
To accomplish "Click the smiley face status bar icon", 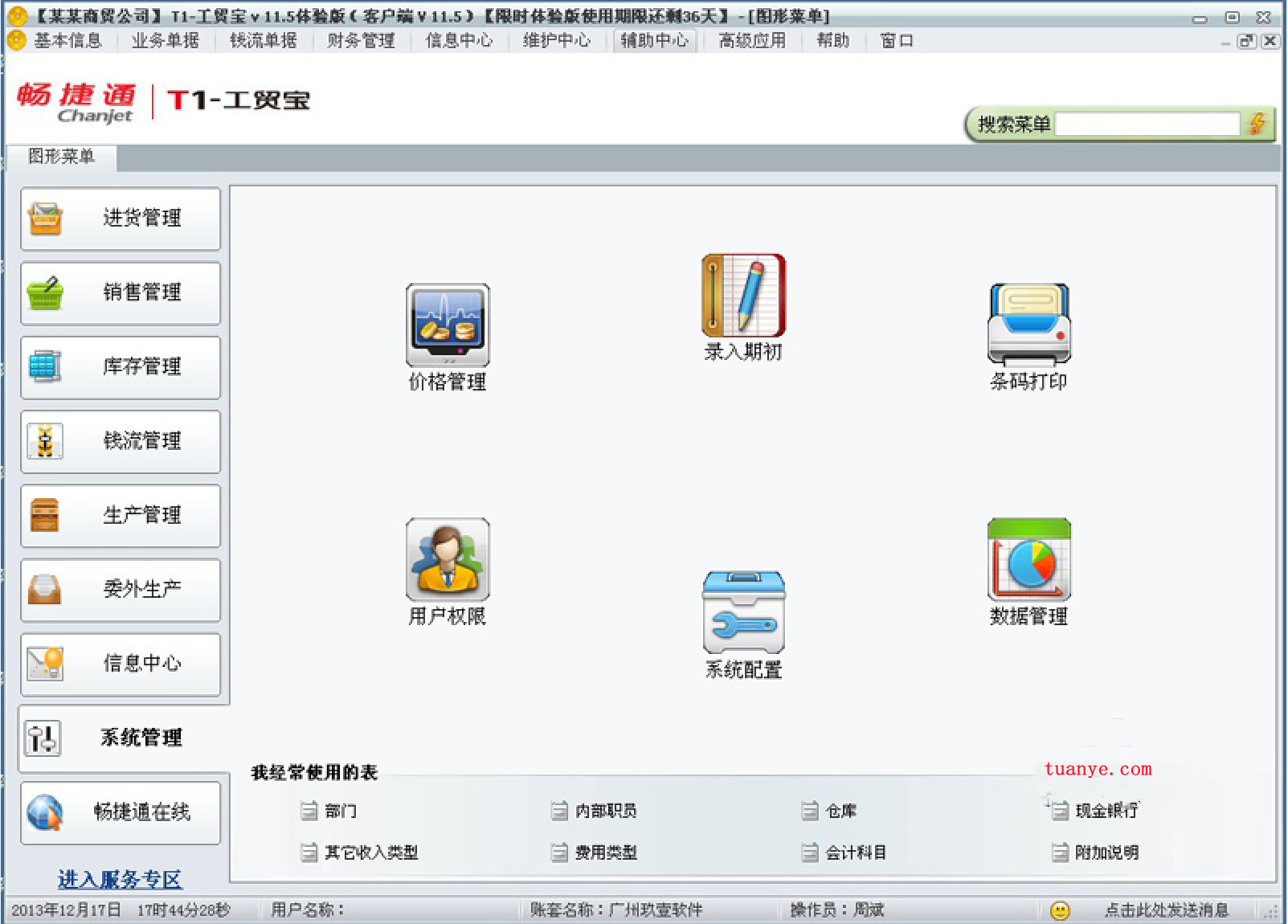I will coord(1061,910).
